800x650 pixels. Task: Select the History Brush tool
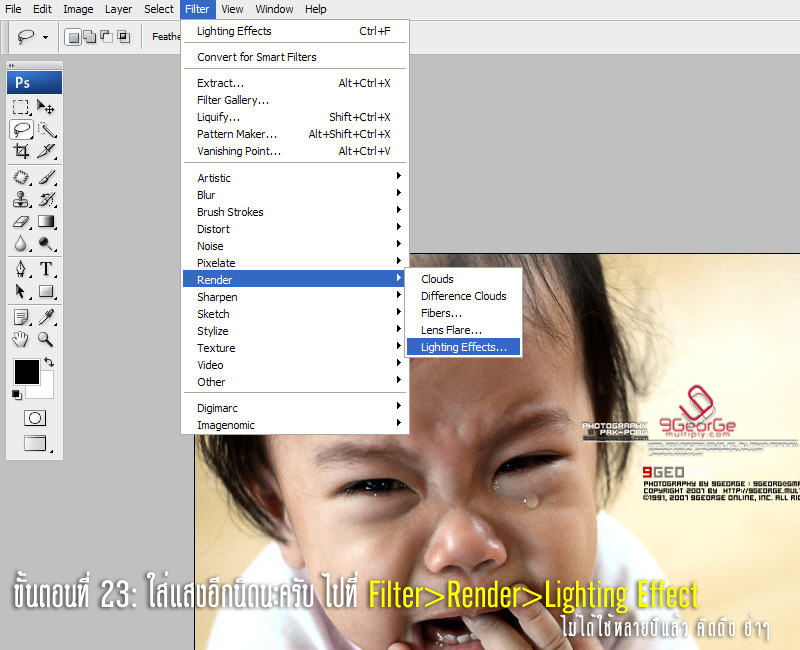(46, 199)
